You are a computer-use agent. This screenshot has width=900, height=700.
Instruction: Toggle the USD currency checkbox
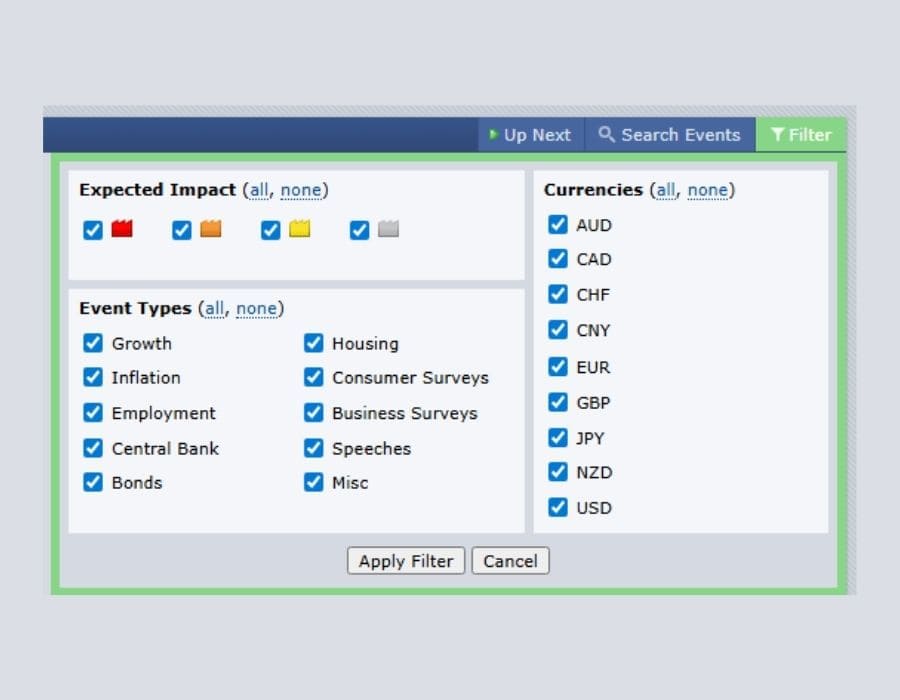coord(557,507)
